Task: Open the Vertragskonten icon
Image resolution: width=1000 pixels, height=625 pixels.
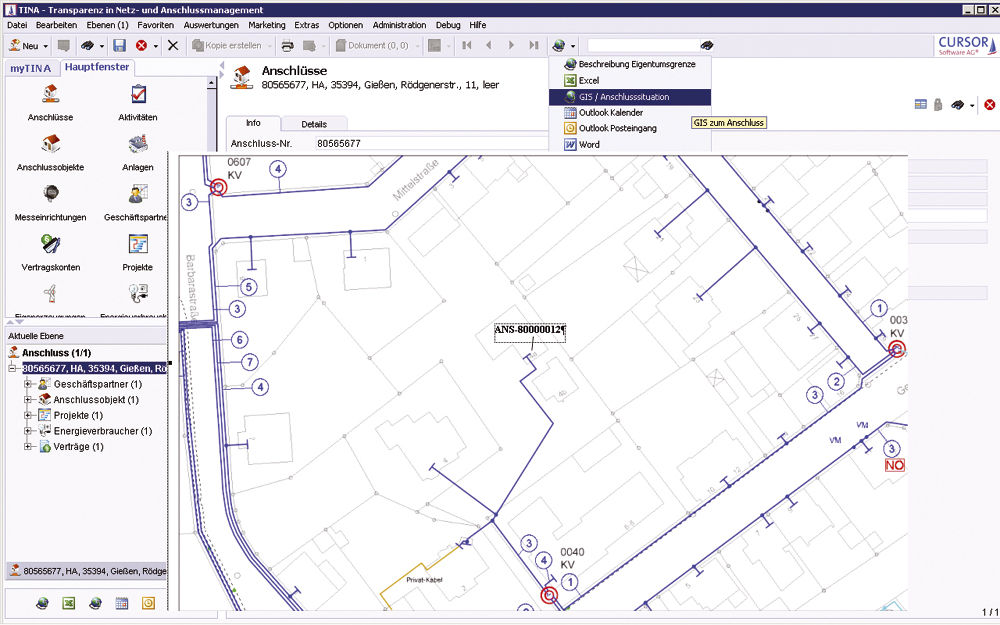Action: click(x=49, y=244)
